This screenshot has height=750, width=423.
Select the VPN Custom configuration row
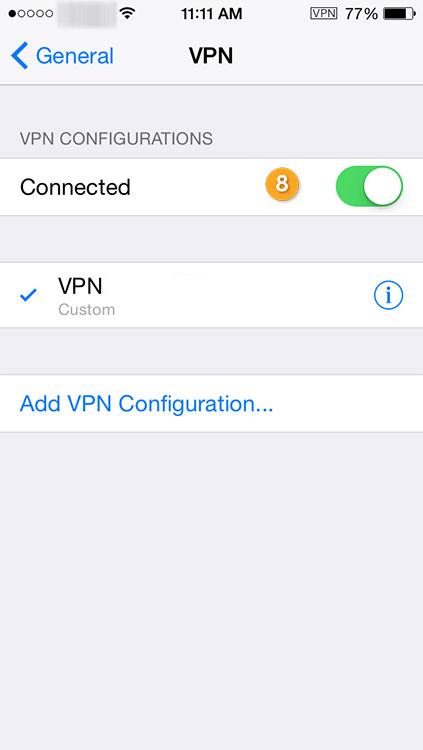(x=212, y=295)
